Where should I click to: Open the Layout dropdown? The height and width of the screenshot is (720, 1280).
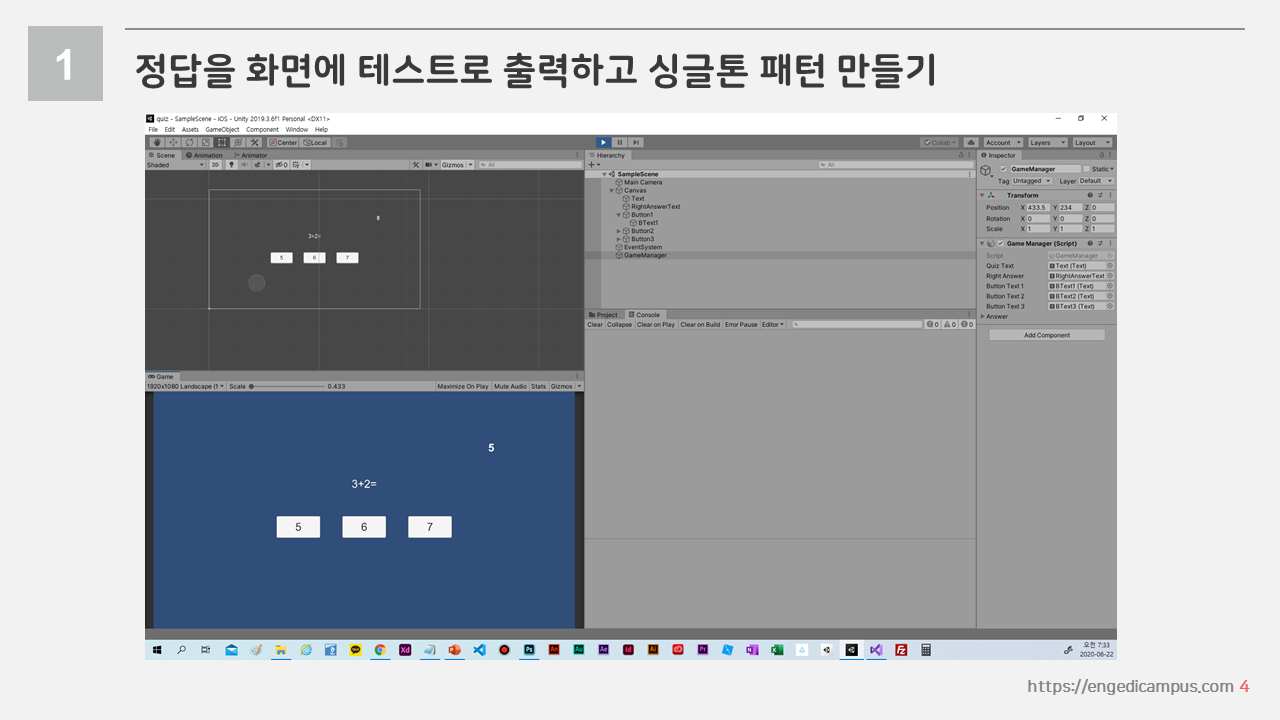(x=1092, y=142)
